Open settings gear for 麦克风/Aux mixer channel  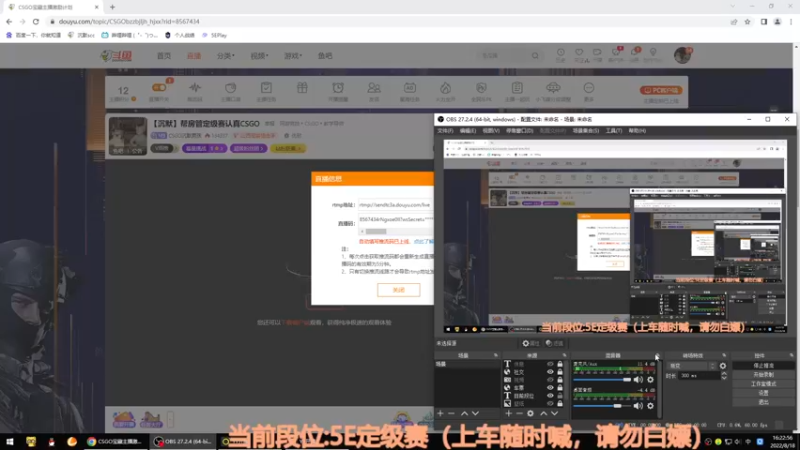point(651,380)
